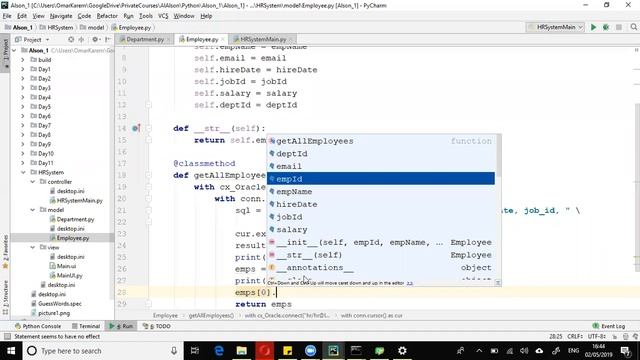Choose email from the completion list
Viewport: 640px width, 360px height.
click(x=381, y=166)
